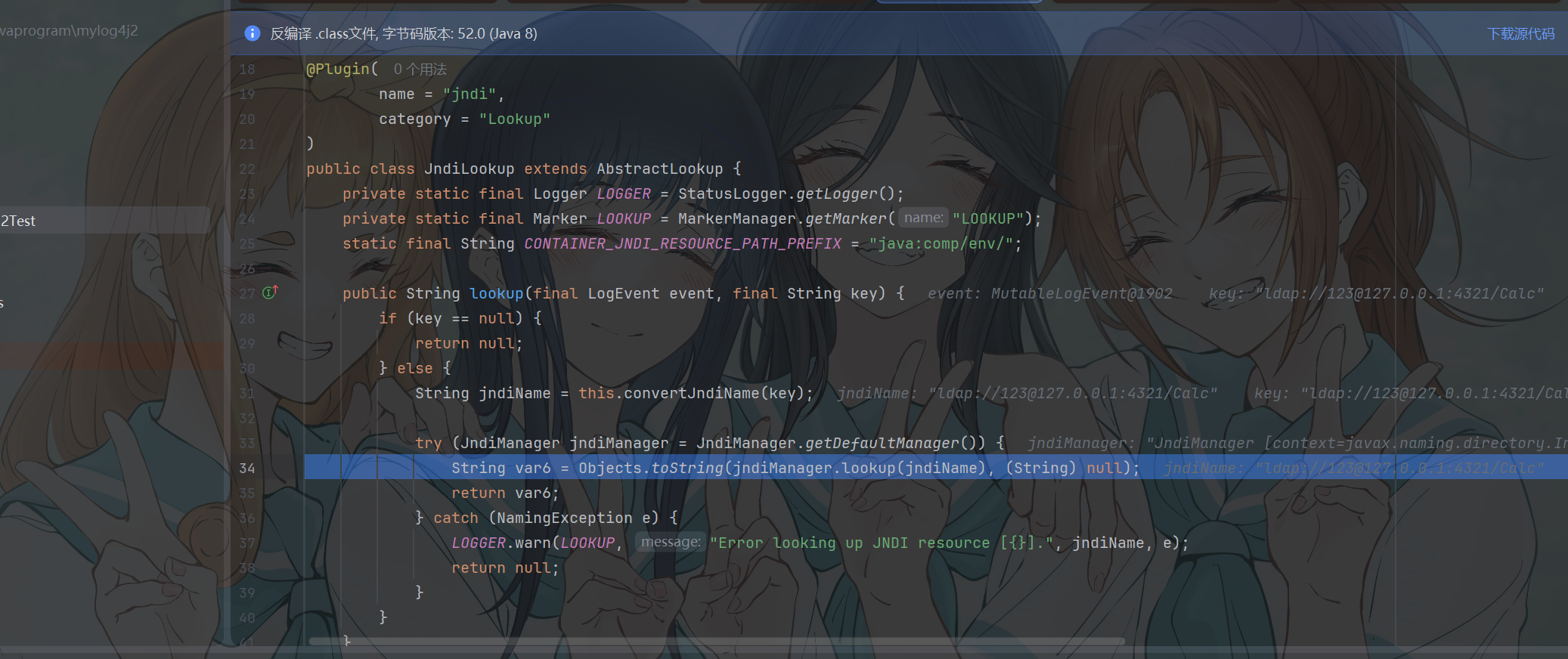
Task: Click the JndiLookup class name declaration
Action: [469, 169]
